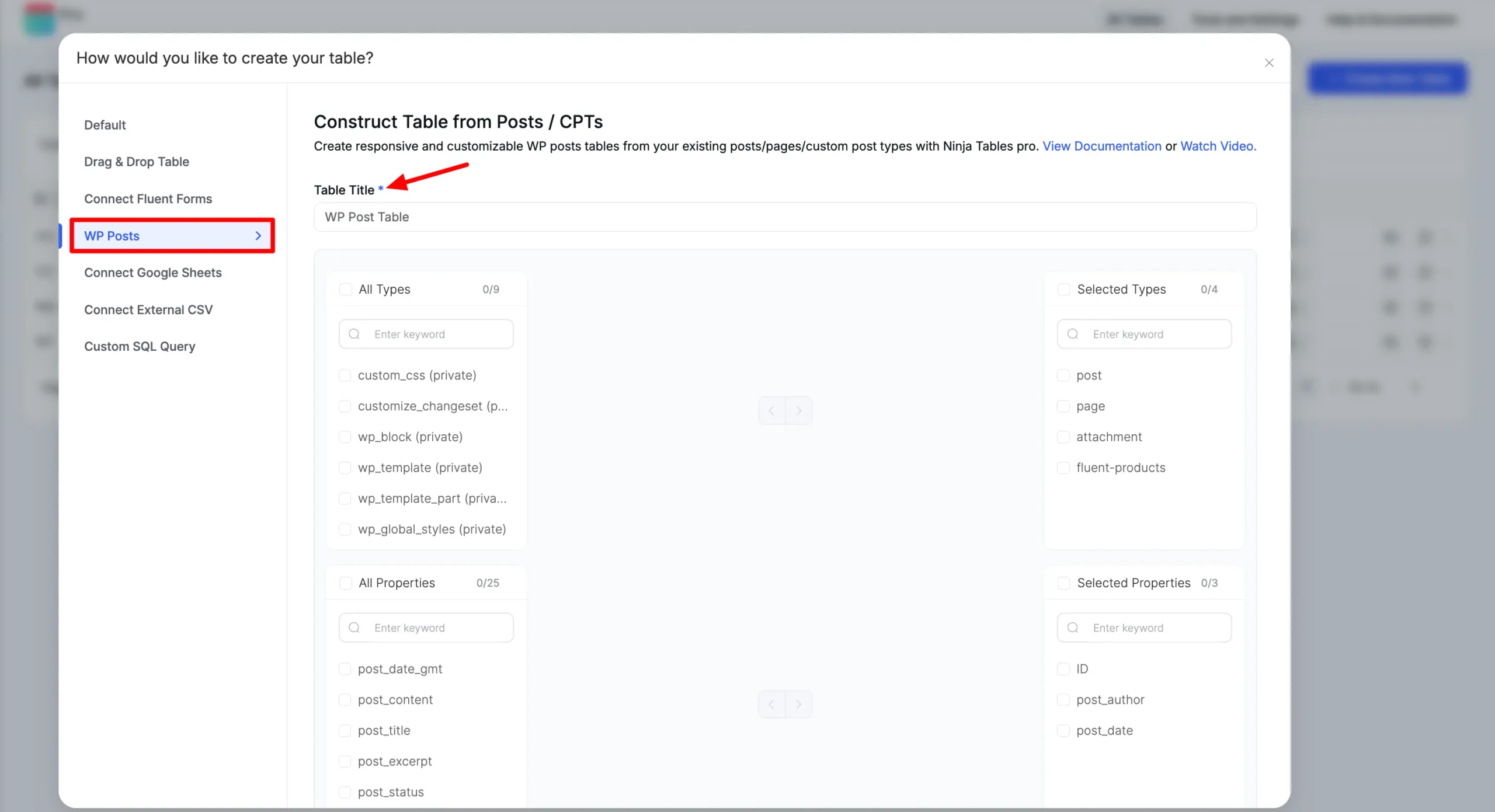
Task: Move properties left with transfer arrow
Action: pyautogui.click(x=771, y=704)
